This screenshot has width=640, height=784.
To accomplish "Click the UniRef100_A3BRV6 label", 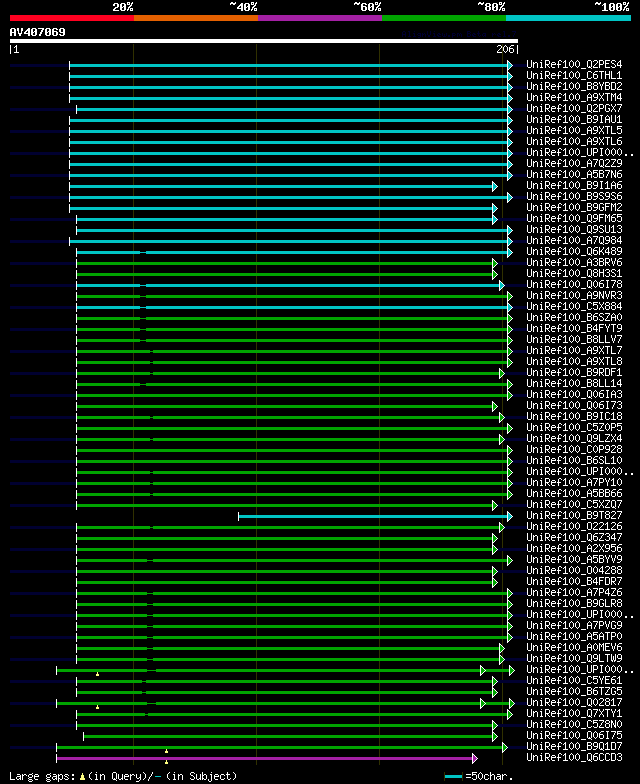I will click(x=574, y=262).
